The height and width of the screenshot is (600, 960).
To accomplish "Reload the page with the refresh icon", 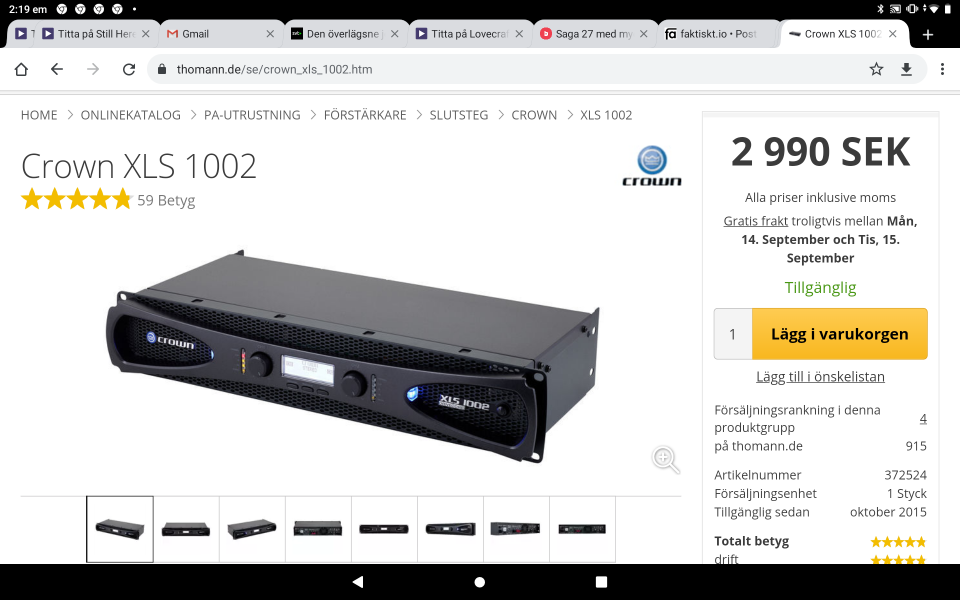I will tap(128, 69).
